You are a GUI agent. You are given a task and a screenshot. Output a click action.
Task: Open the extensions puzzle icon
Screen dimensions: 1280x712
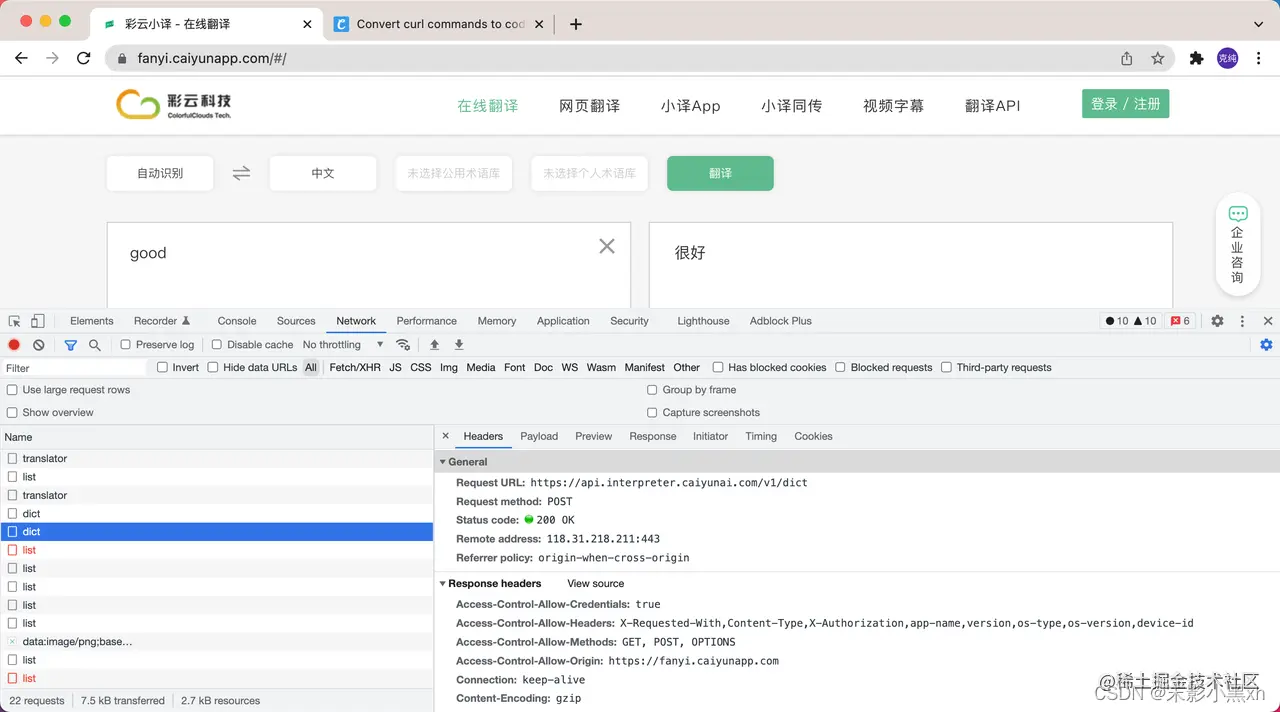pos(1196,59)
